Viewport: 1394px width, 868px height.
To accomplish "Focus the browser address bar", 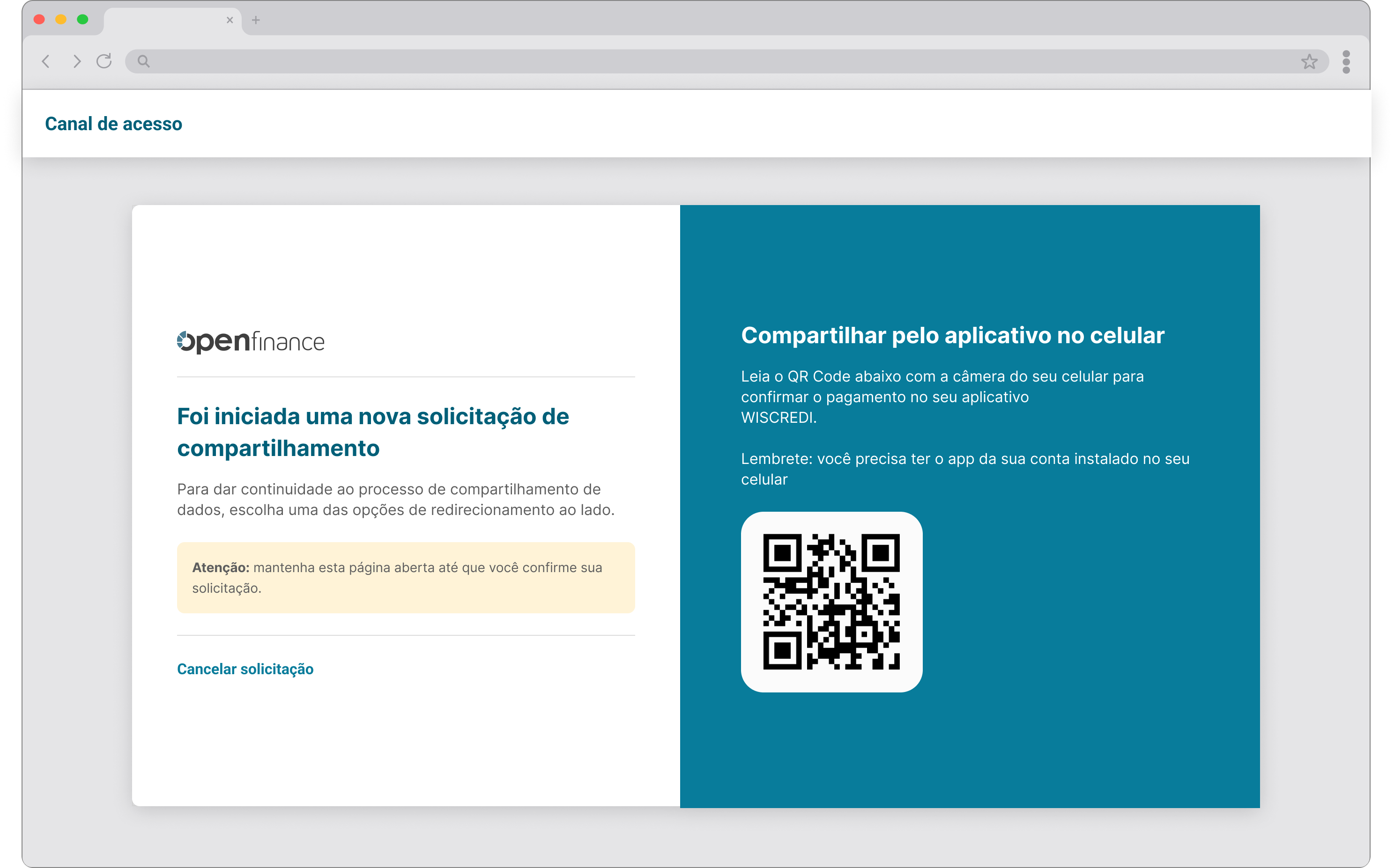I will click(727, 61).
